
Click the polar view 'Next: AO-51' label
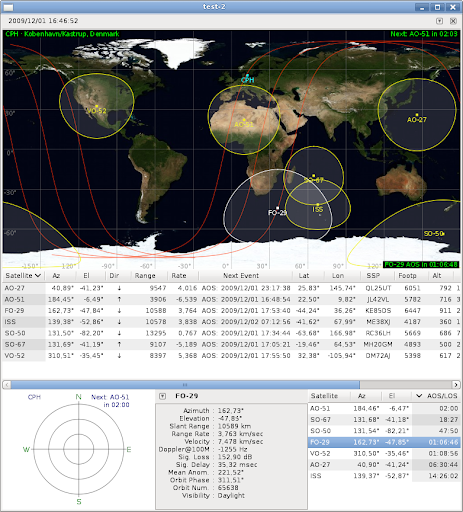point(110,401)
